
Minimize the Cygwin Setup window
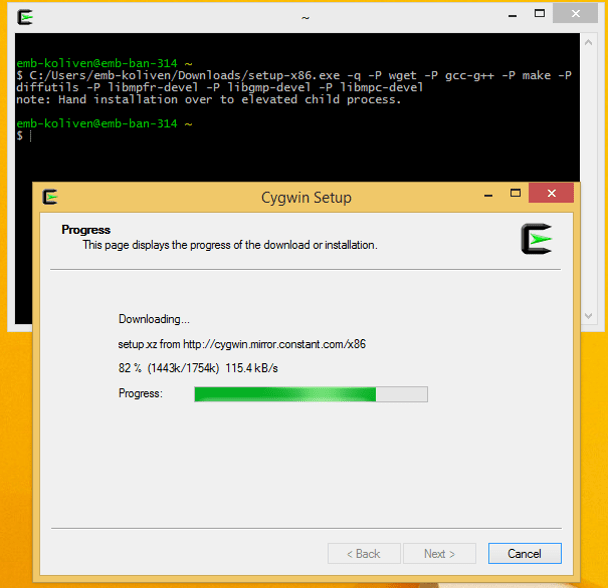point(488,193)
